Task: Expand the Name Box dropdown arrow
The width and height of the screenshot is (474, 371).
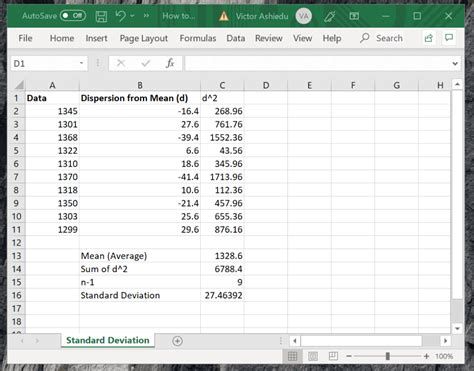Action: (81, 63)
